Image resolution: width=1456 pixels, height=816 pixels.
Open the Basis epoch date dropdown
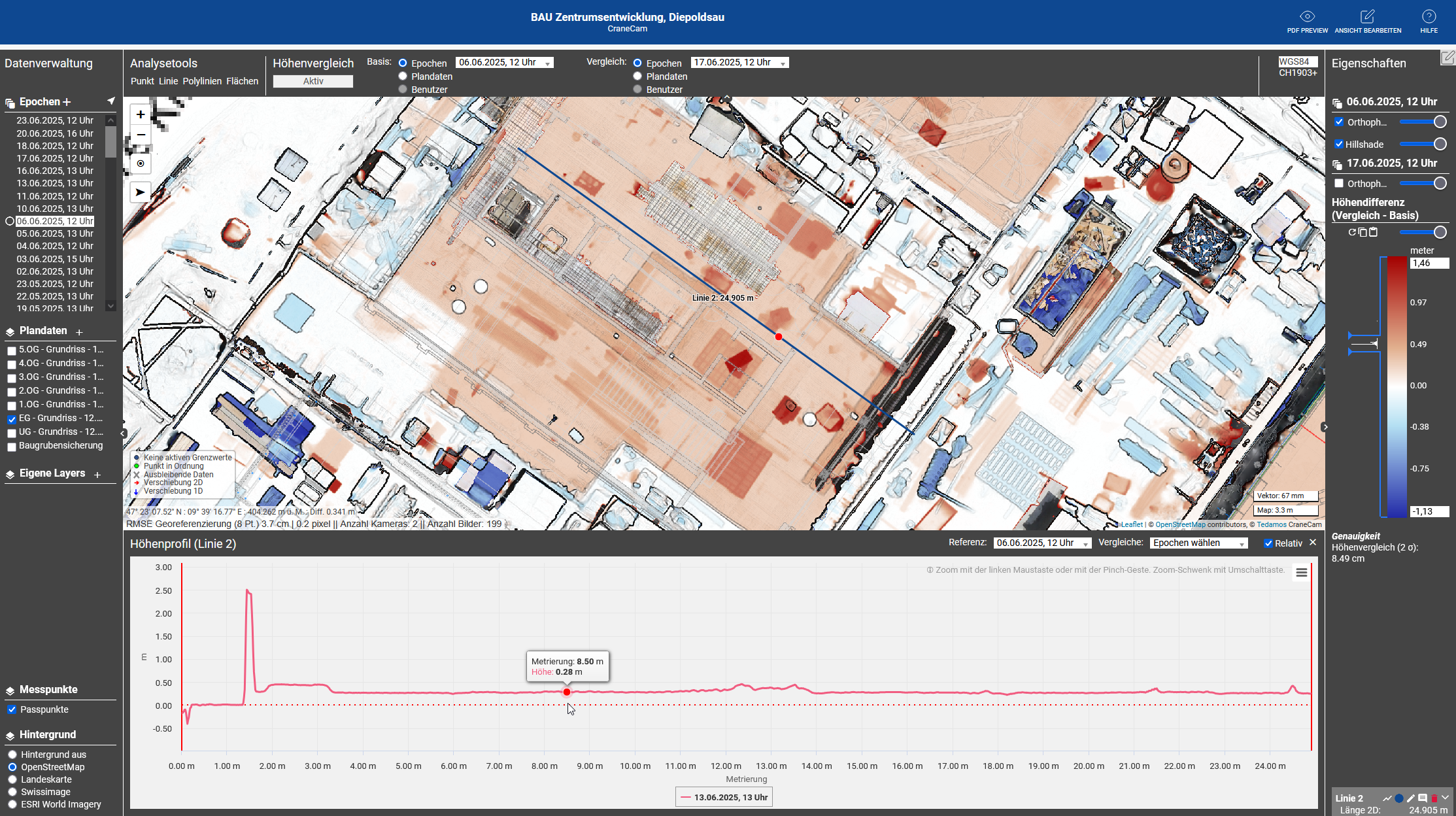[504, 63]
